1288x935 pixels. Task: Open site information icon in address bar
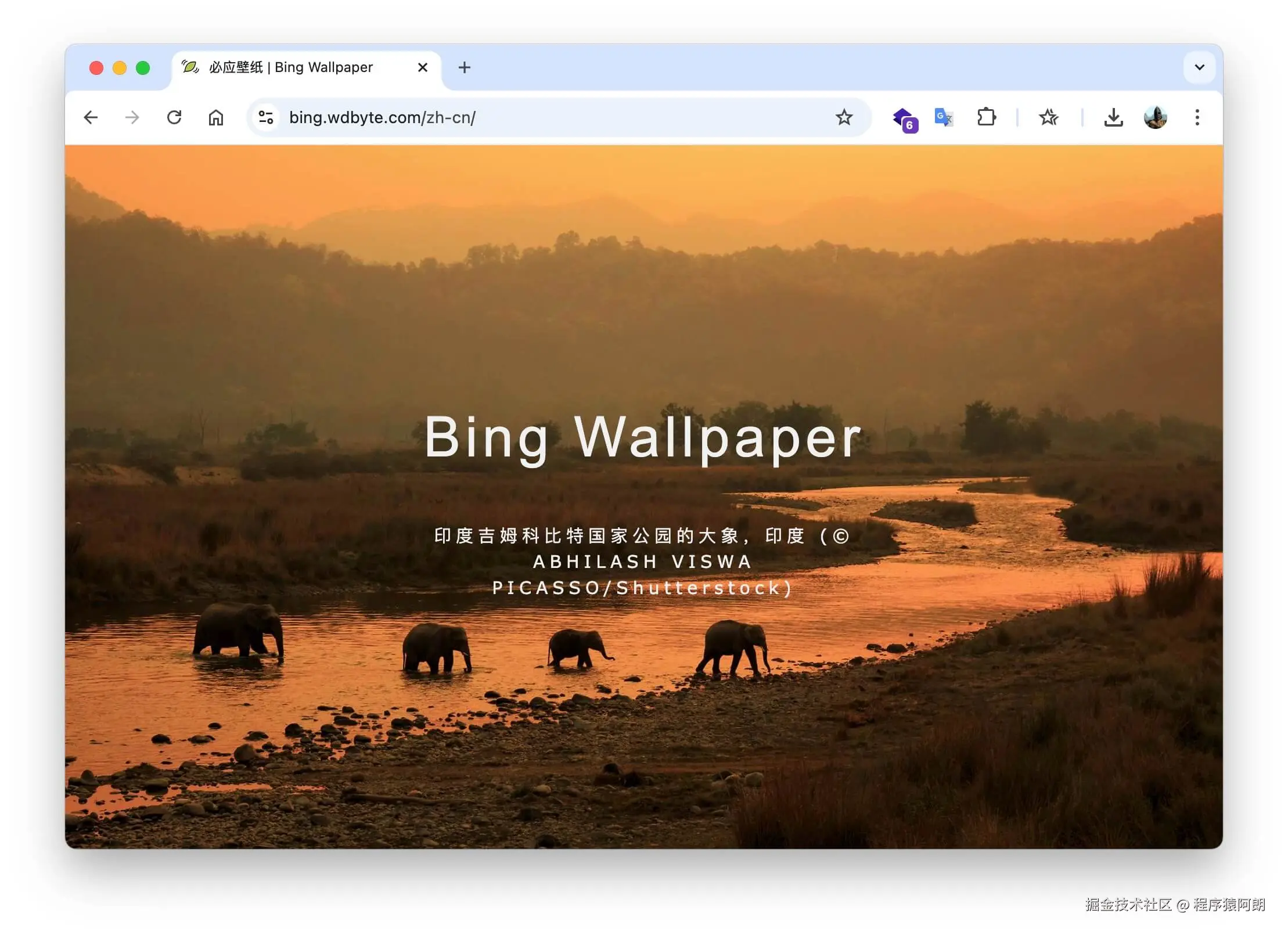(x=266, y=118)
